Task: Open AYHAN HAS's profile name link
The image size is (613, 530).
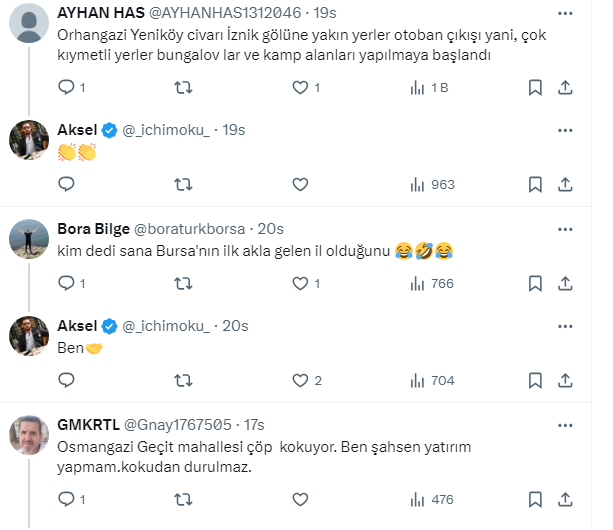Action: click(x=99, y=15)
